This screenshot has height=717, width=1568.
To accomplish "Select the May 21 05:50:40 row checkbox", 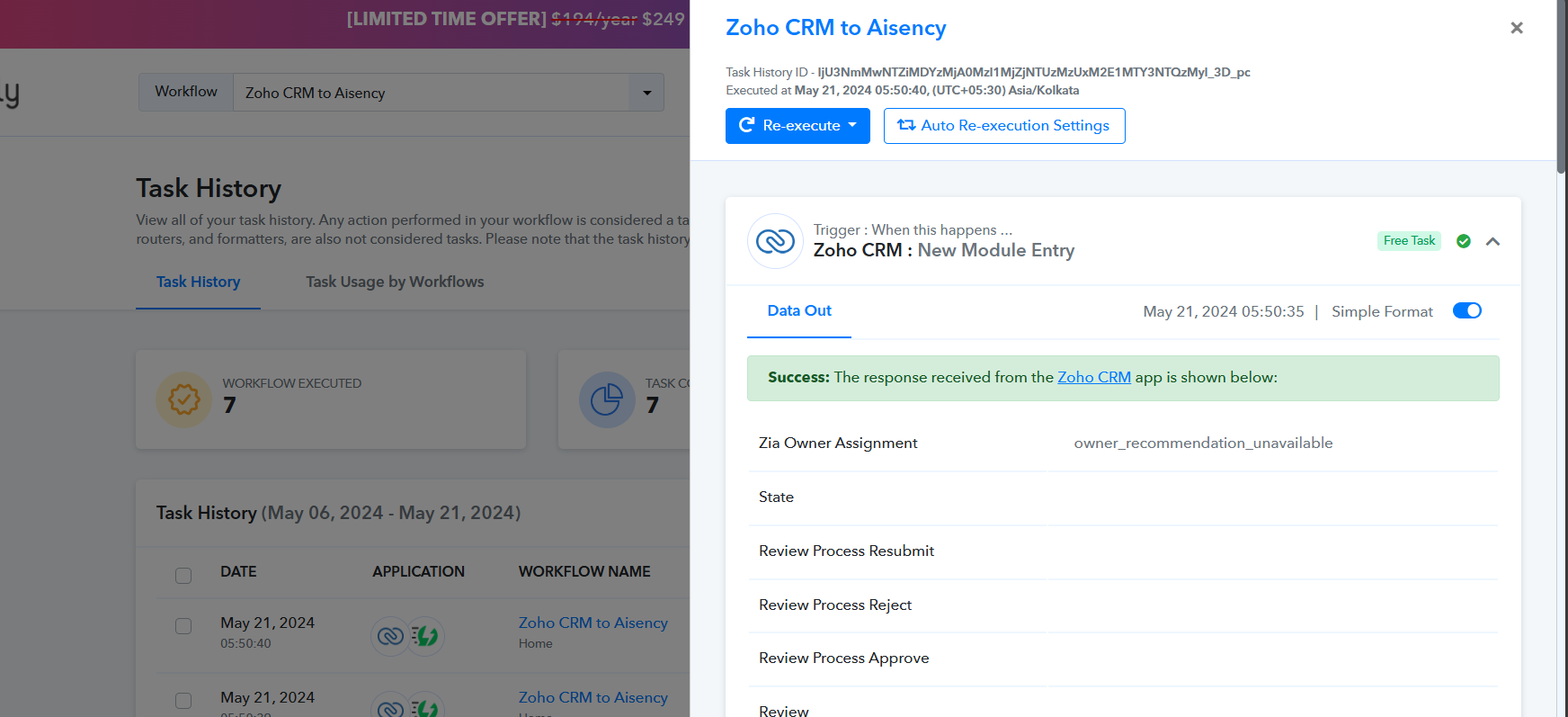I will 183,626.
